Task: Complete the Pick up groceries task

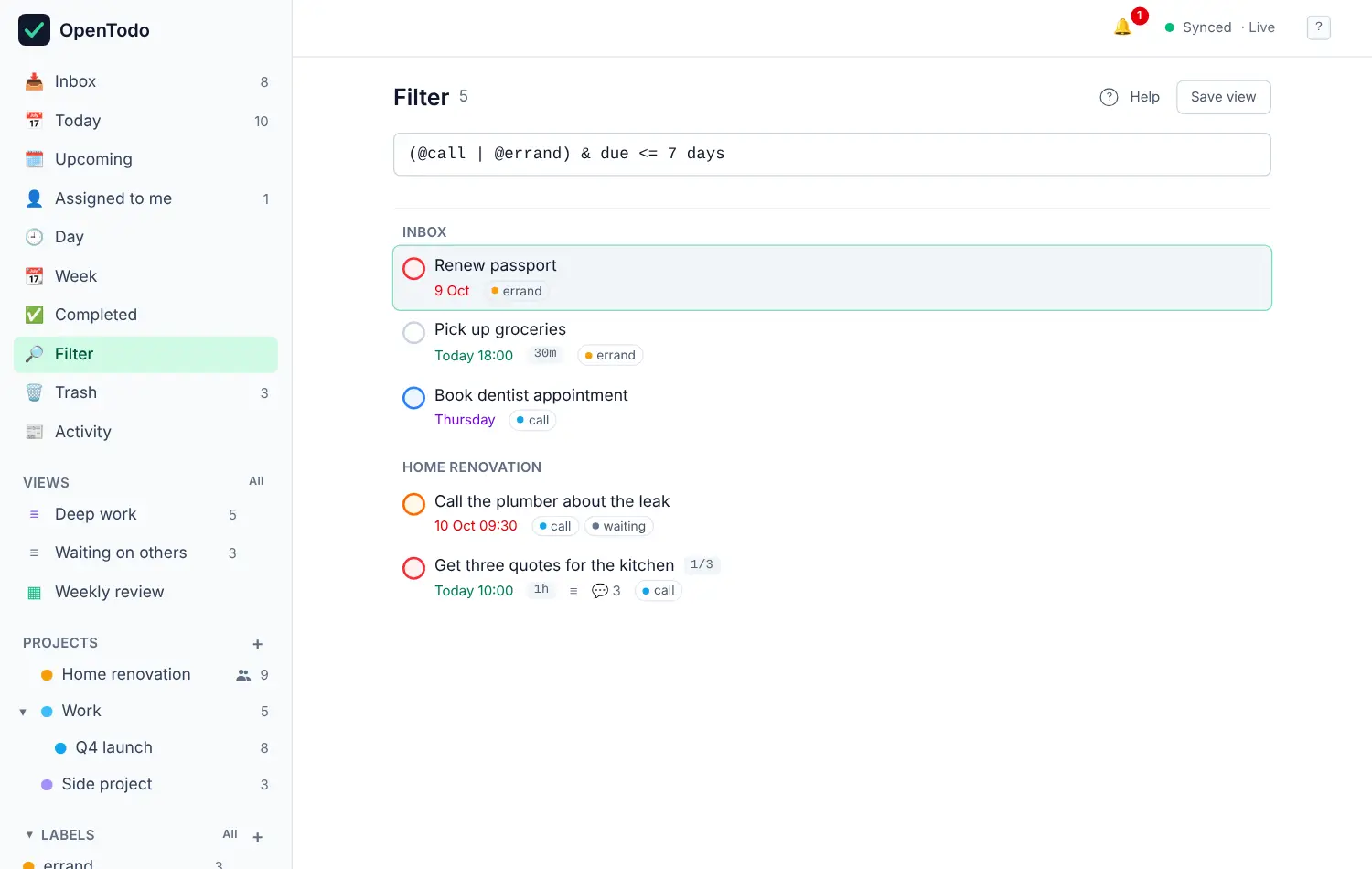Action: point(413,332)
